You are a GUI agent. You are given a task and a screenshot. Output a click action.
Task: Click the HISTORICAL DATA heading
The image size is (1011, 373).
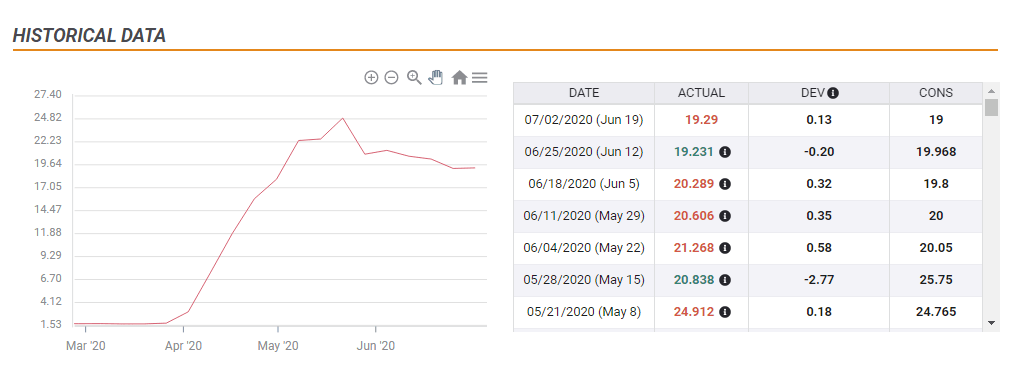click(x=90, y=35)
